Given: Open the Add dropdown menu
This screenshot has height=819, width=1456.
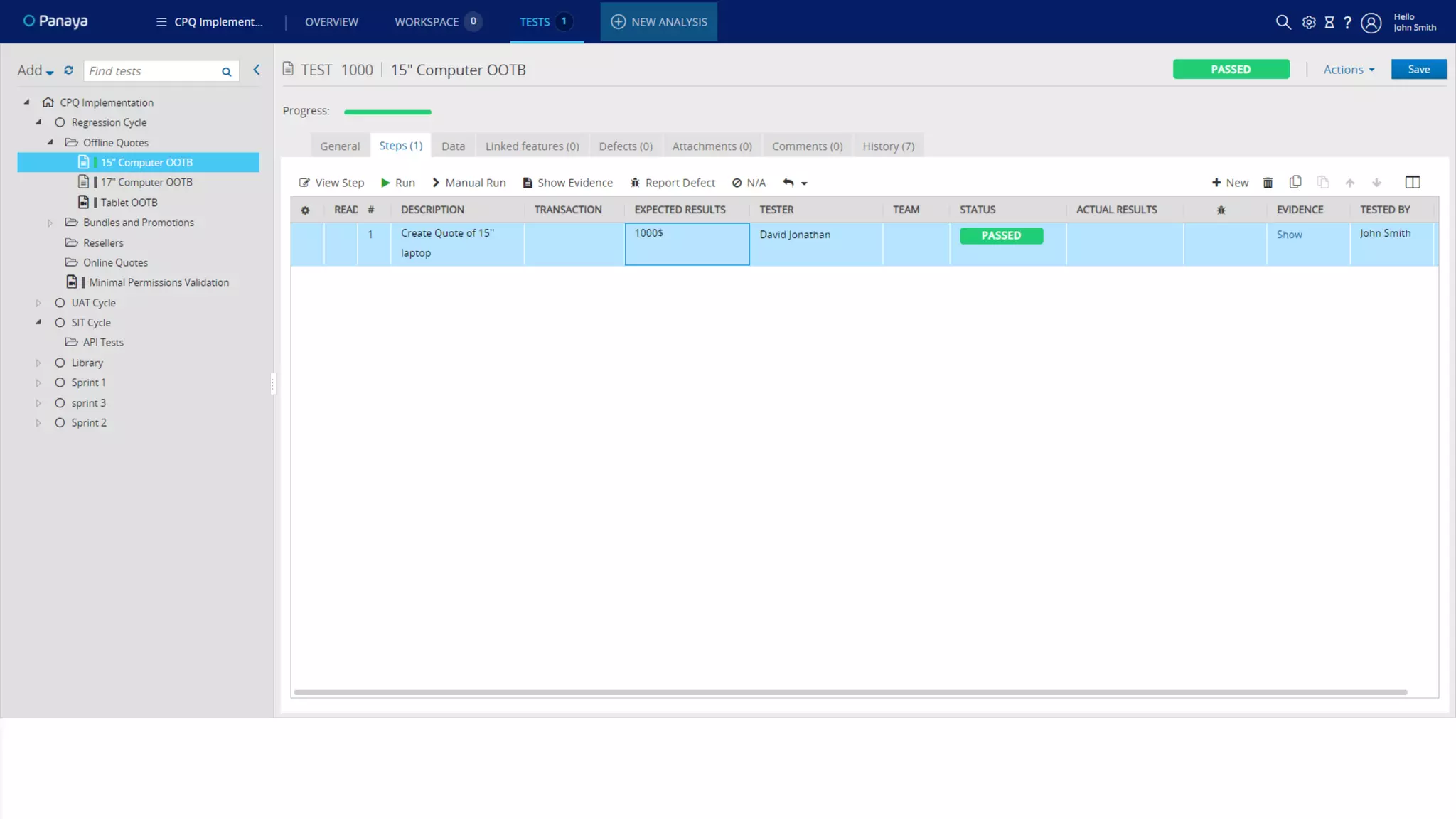Looking at the screenshot, I should pyautogui.click(x=35, y=70).
